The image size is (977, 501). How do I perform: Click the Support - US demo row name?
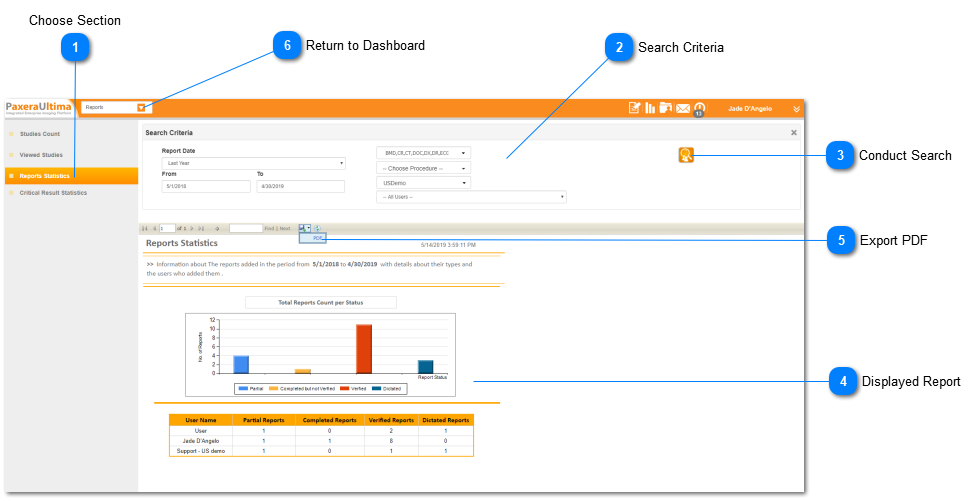[x=201, y=451]
